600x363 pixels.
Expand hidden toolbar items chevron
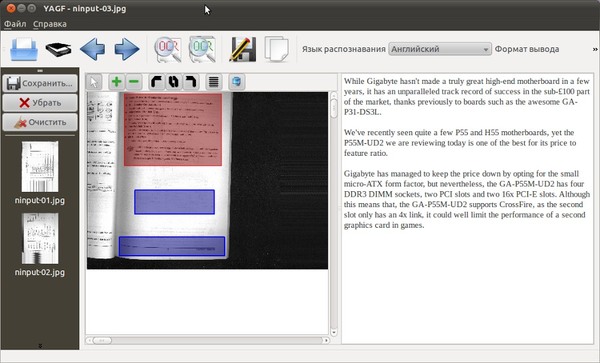(595, 49)
